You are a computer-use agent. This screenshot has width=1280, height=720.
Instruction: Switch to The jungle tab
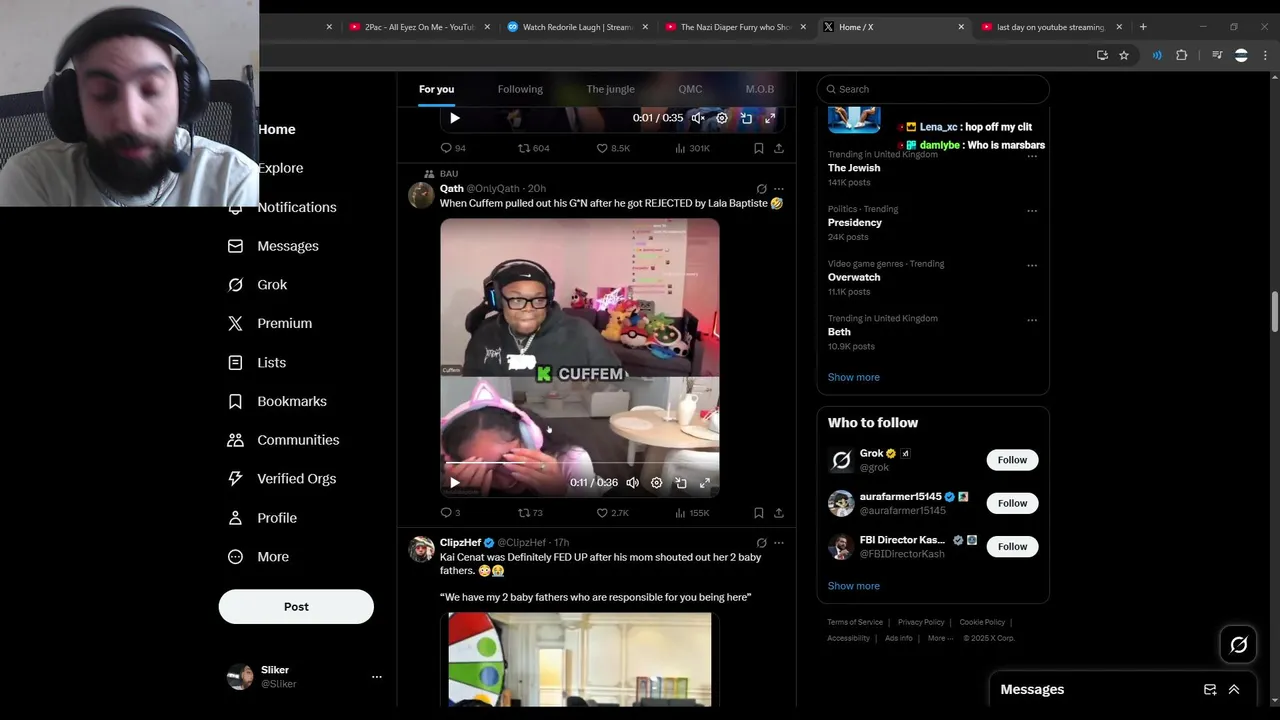(x=610, y=89)
